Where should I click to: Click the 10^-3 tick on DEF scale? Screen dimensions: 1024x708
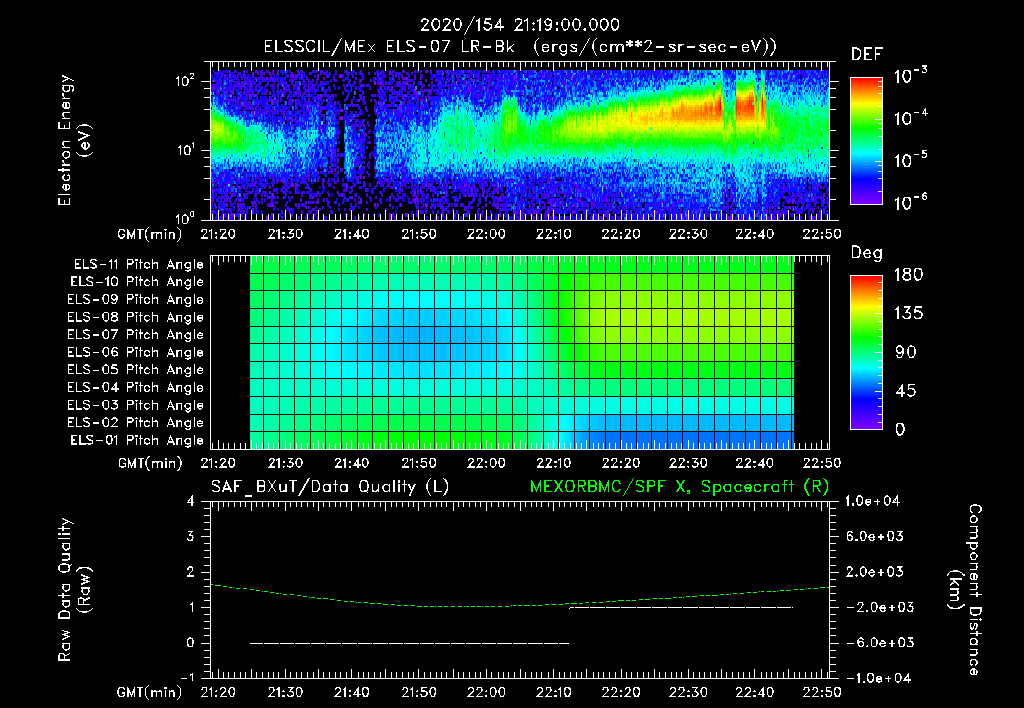[910, 76]
